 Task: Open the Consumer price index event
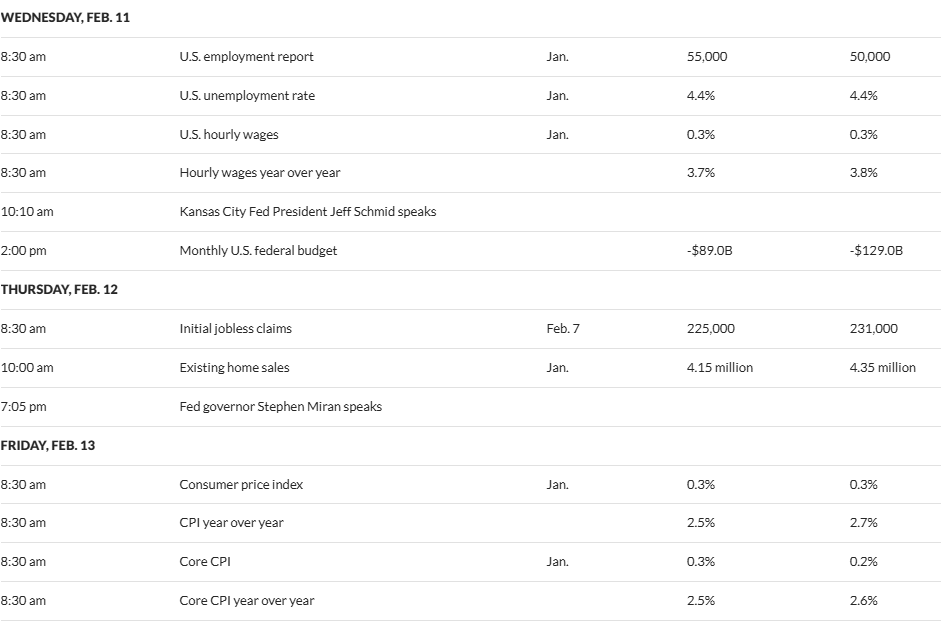[241, 485]
